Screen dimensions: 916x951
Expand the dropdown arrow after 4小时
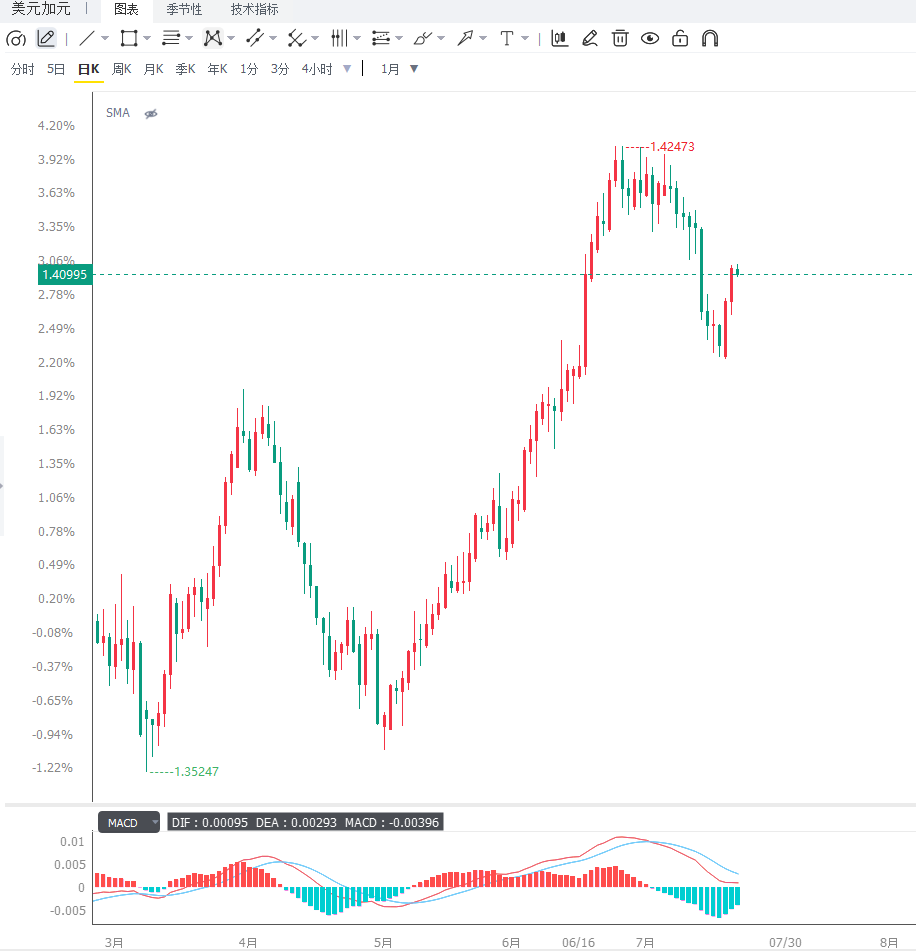(347, 69)
